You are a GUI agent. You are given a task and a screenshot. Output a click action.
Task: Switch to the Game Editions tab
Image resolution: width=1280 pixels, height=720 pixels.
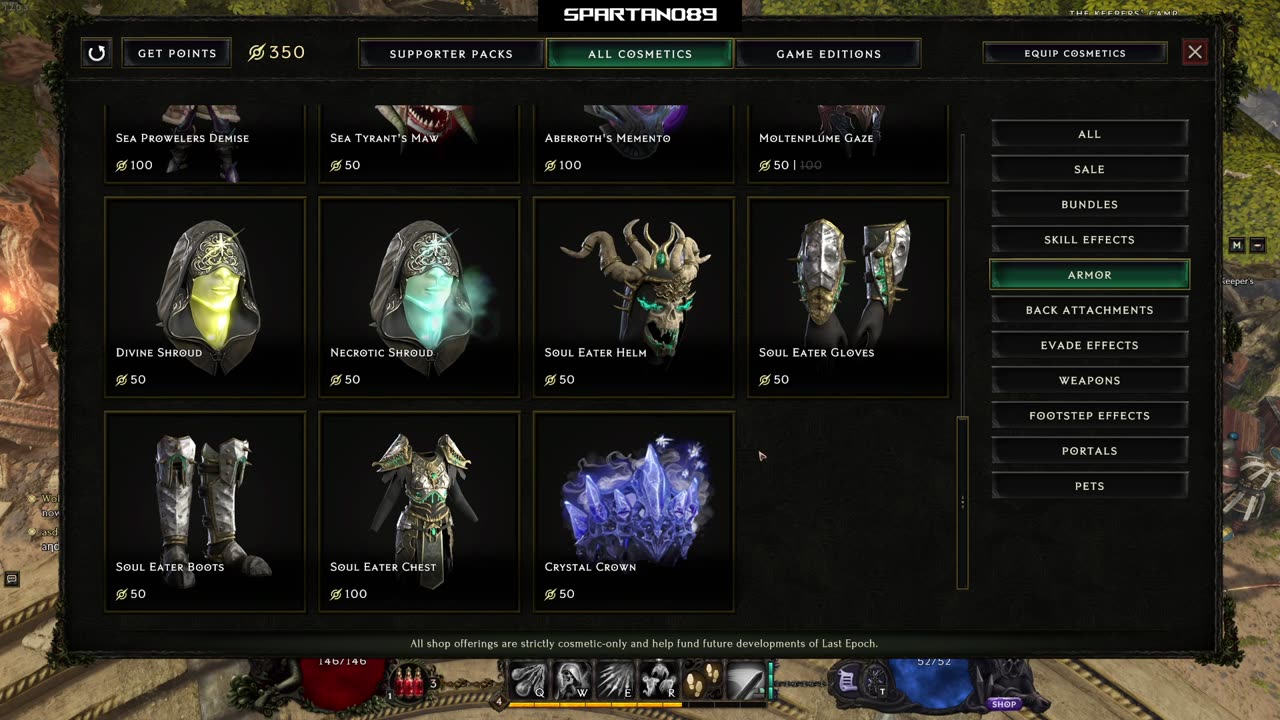[x=829, y=54]
